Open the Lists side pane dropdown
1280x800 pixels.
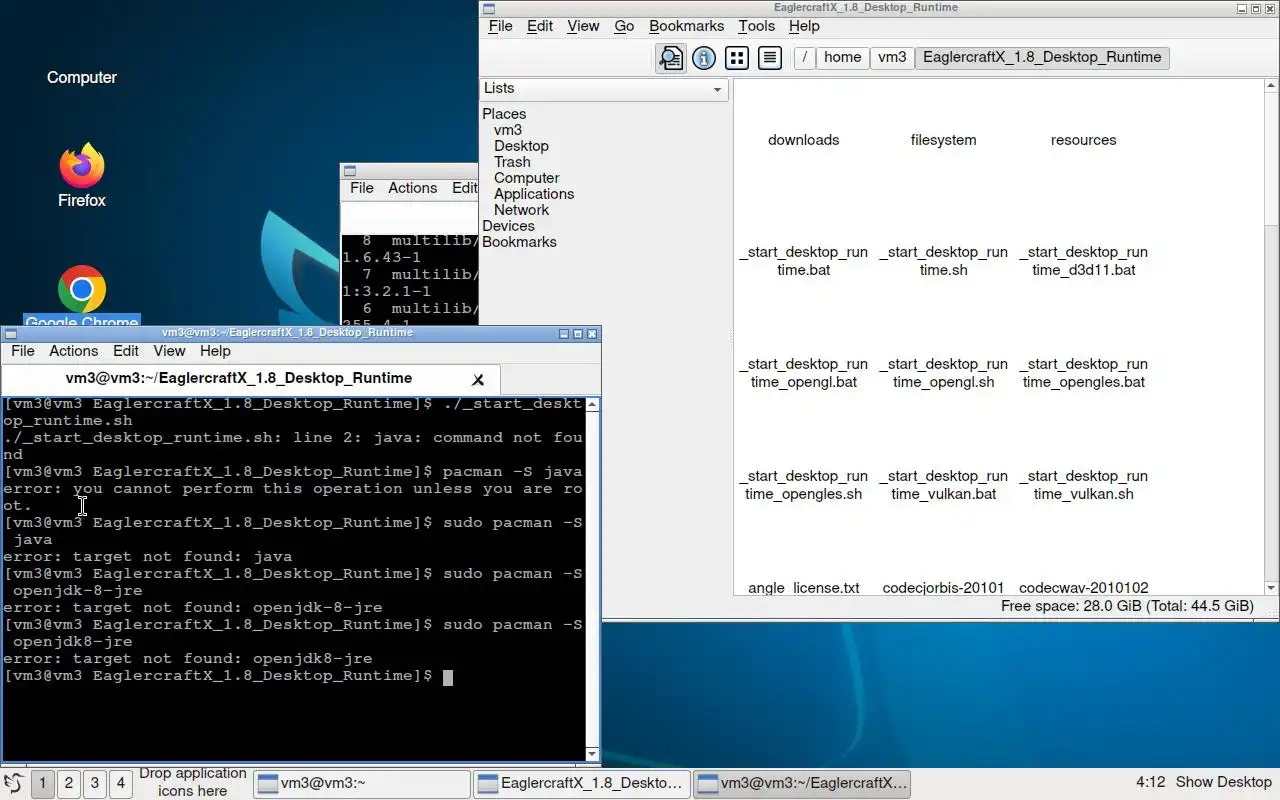pos(604,89)
